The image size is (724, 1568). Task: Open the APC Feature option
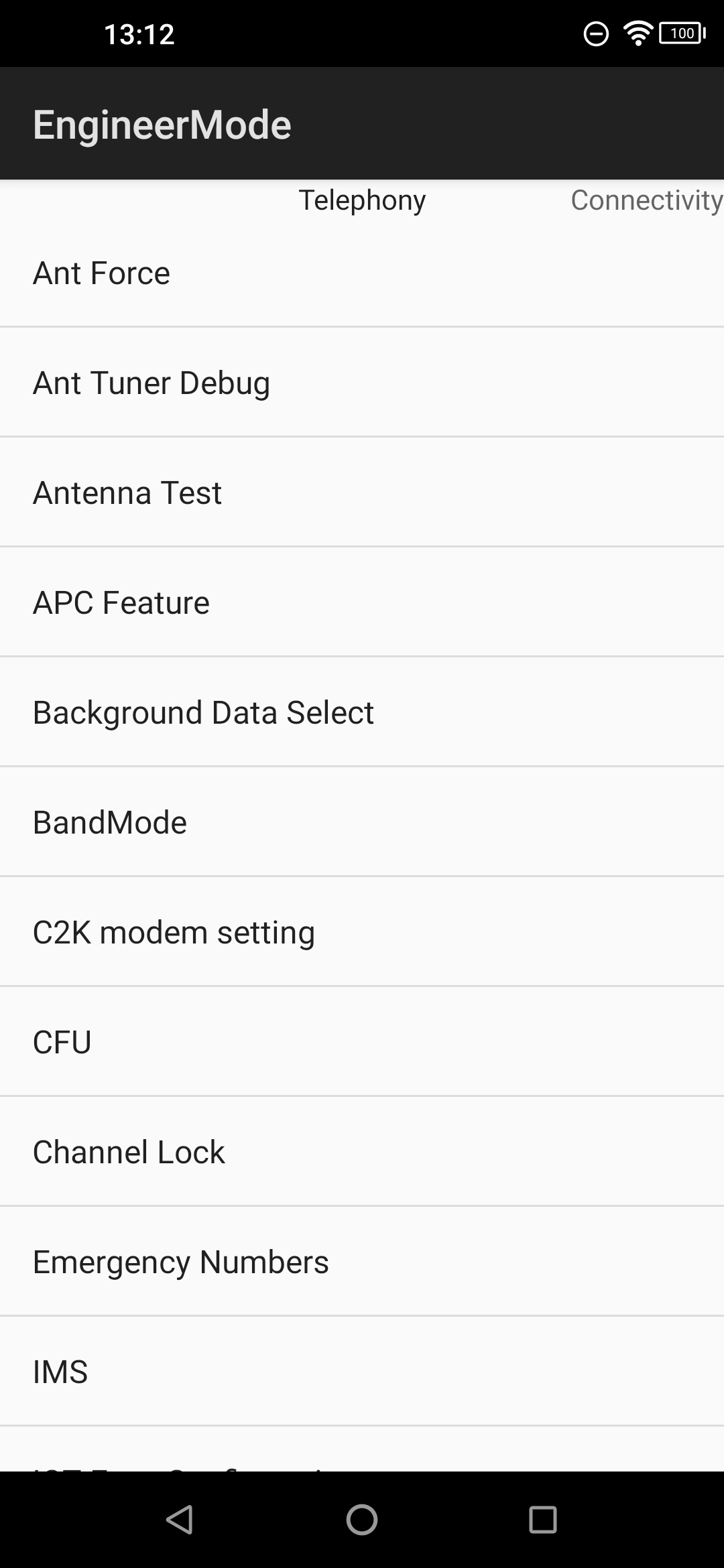click(x=362, y=603)
